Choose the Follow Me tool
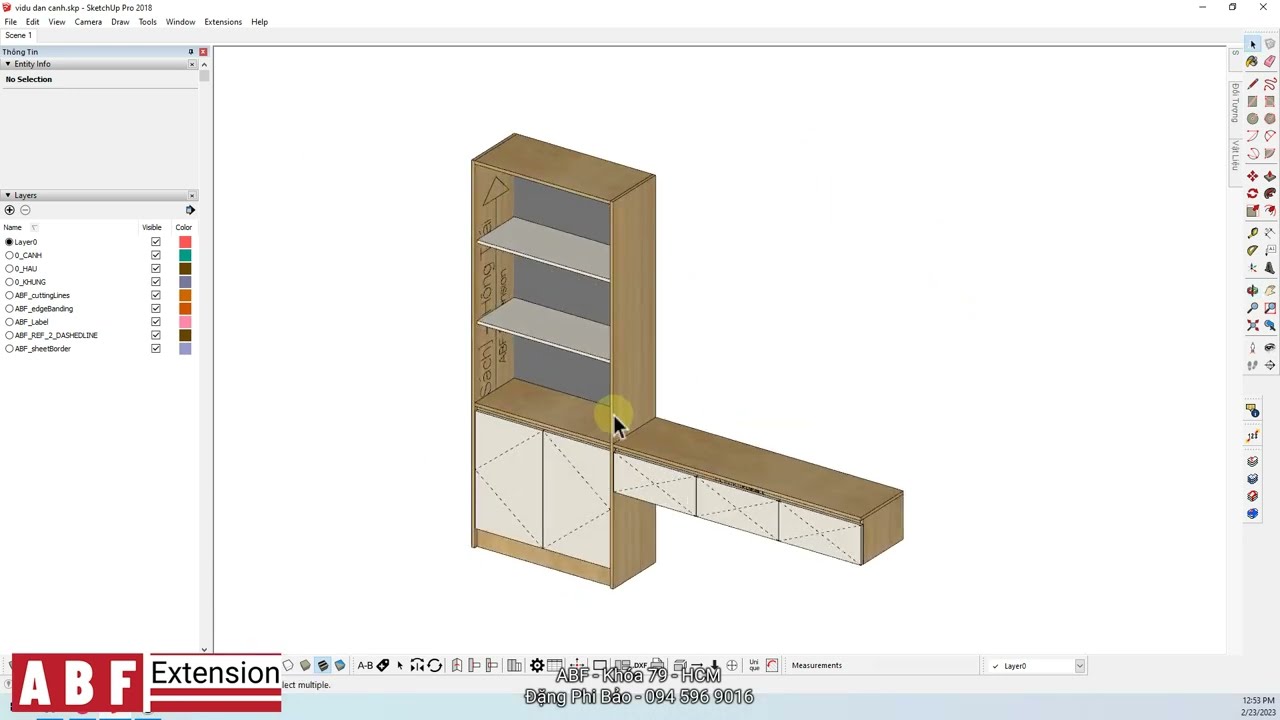 (1270, 193)
